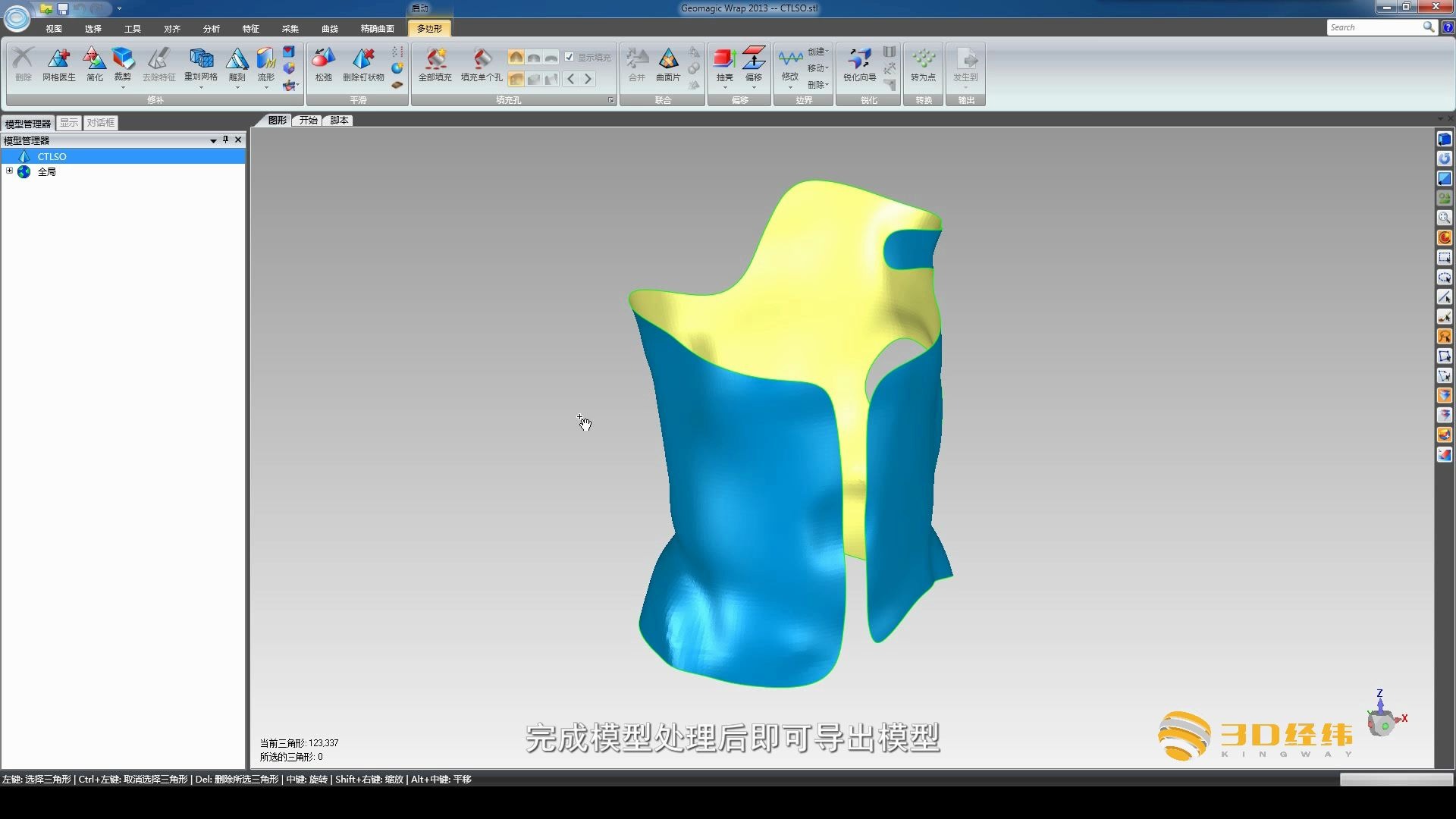Image resolution: width=1456 pixels, height=819 pixels.
Task: Open the 裁剪 (Trim) dropdown arrow
Action: pyautogui.click(x=124, y=88)
